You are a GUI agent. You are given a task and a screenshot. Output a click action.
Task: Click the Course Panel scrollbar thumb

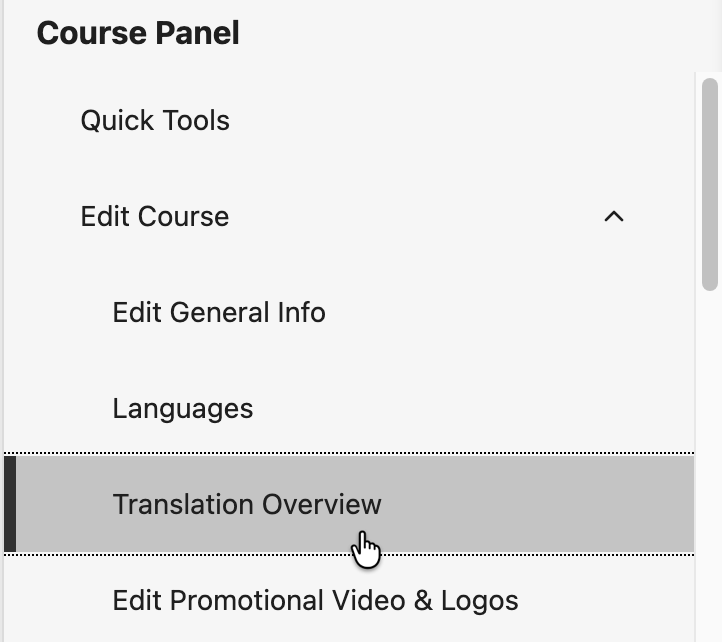(x=710, y=184)
